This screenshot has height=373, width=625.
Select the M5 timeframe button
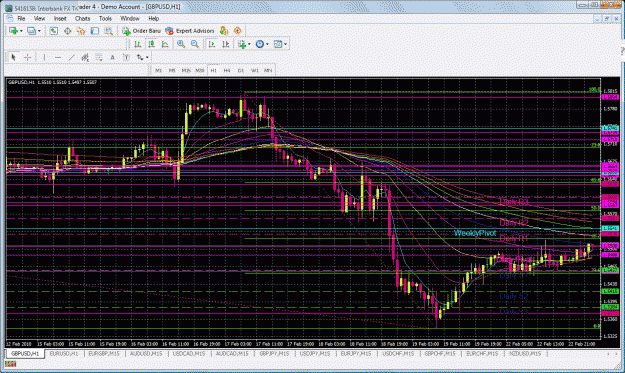[x=172, y=70]
